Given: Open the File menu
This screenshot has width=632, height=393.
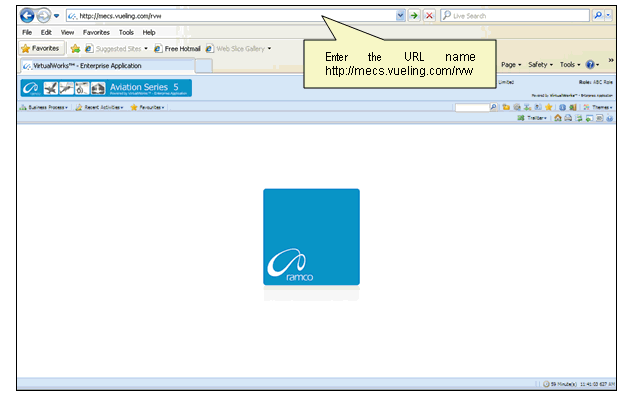Looking at the screenshot, I should [27, 32].
